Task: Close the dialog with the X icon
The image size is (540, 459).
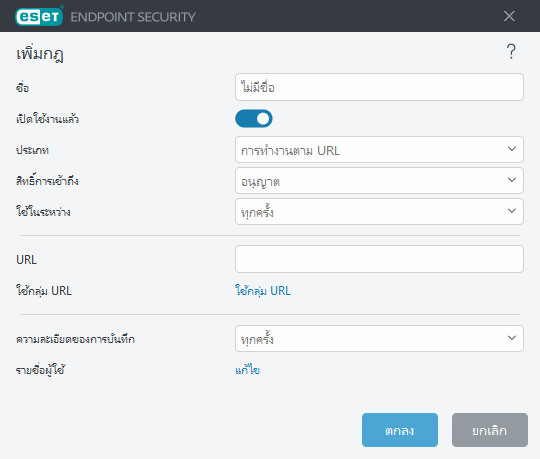Action: [509, 16]
